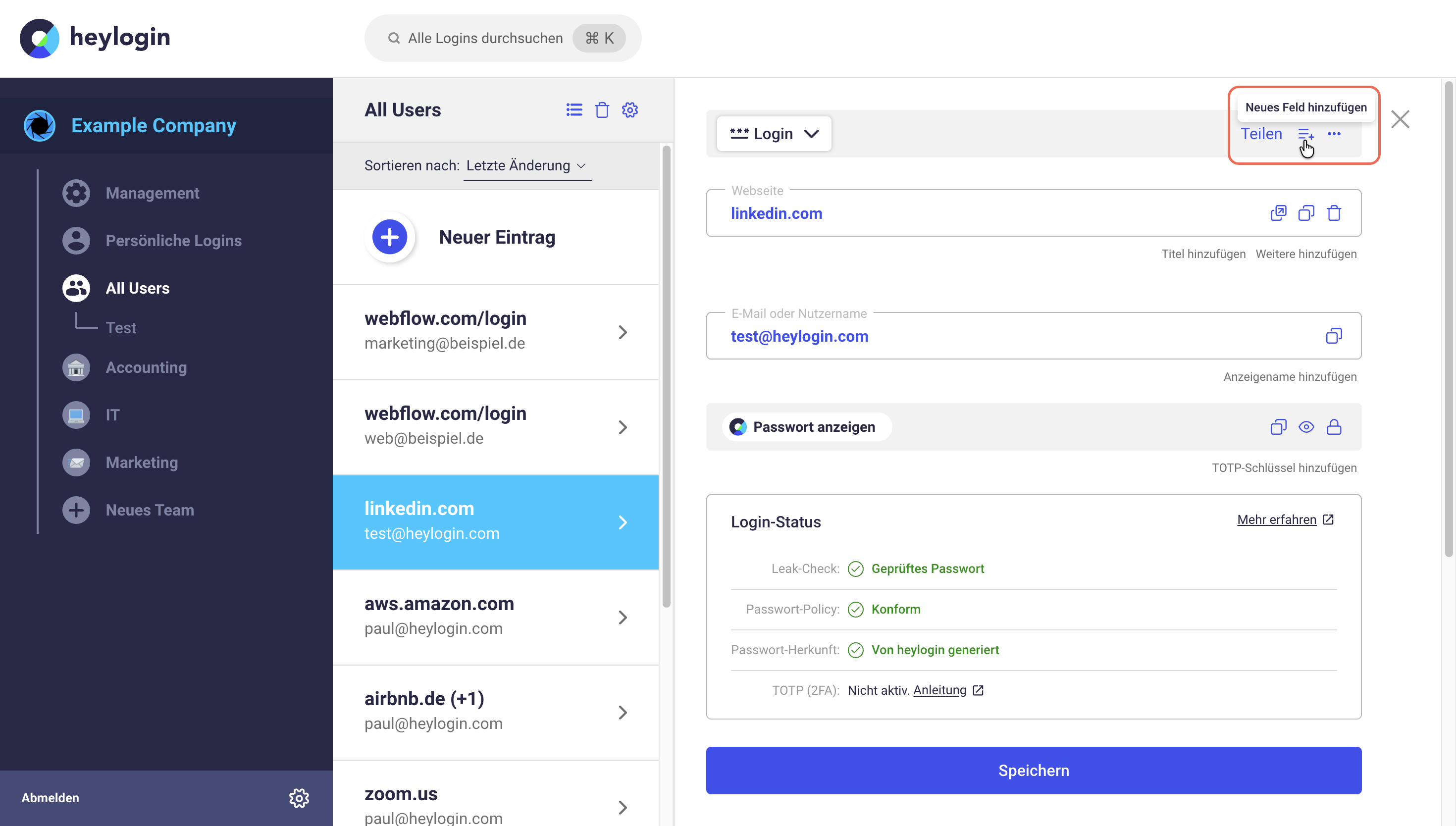Expand the aws.amazon.com entry chevron

[622, 617]
